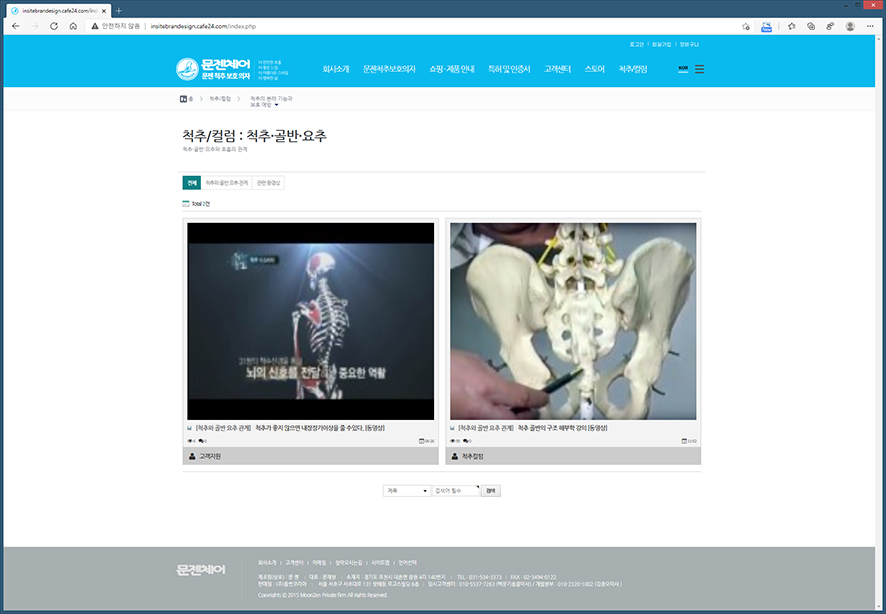Open the 회사소개 navigation menu
This screenshot has width=886, height=614.
pos(336,69)
